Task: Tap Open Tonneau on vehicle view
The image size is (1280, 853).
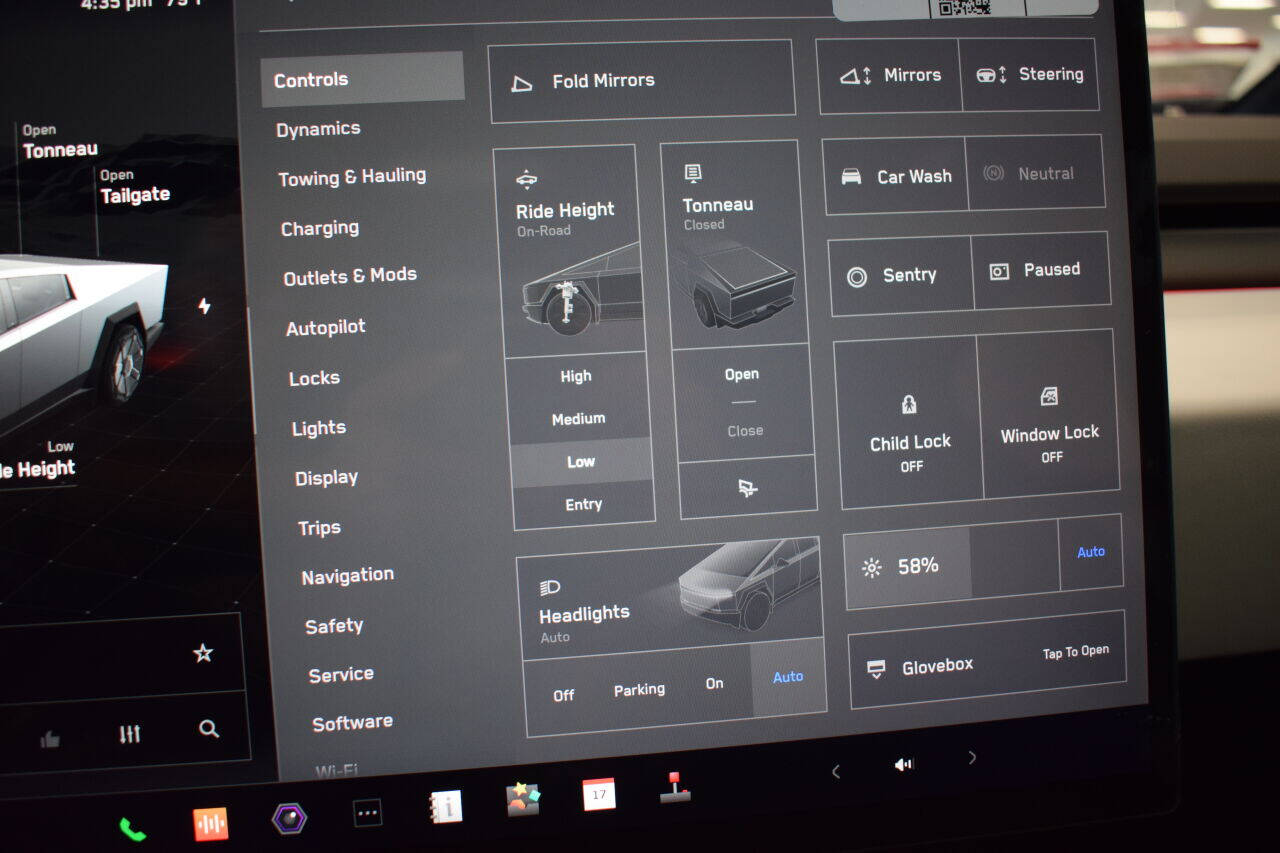Action: pyautogui.click(x=60, y=142)
